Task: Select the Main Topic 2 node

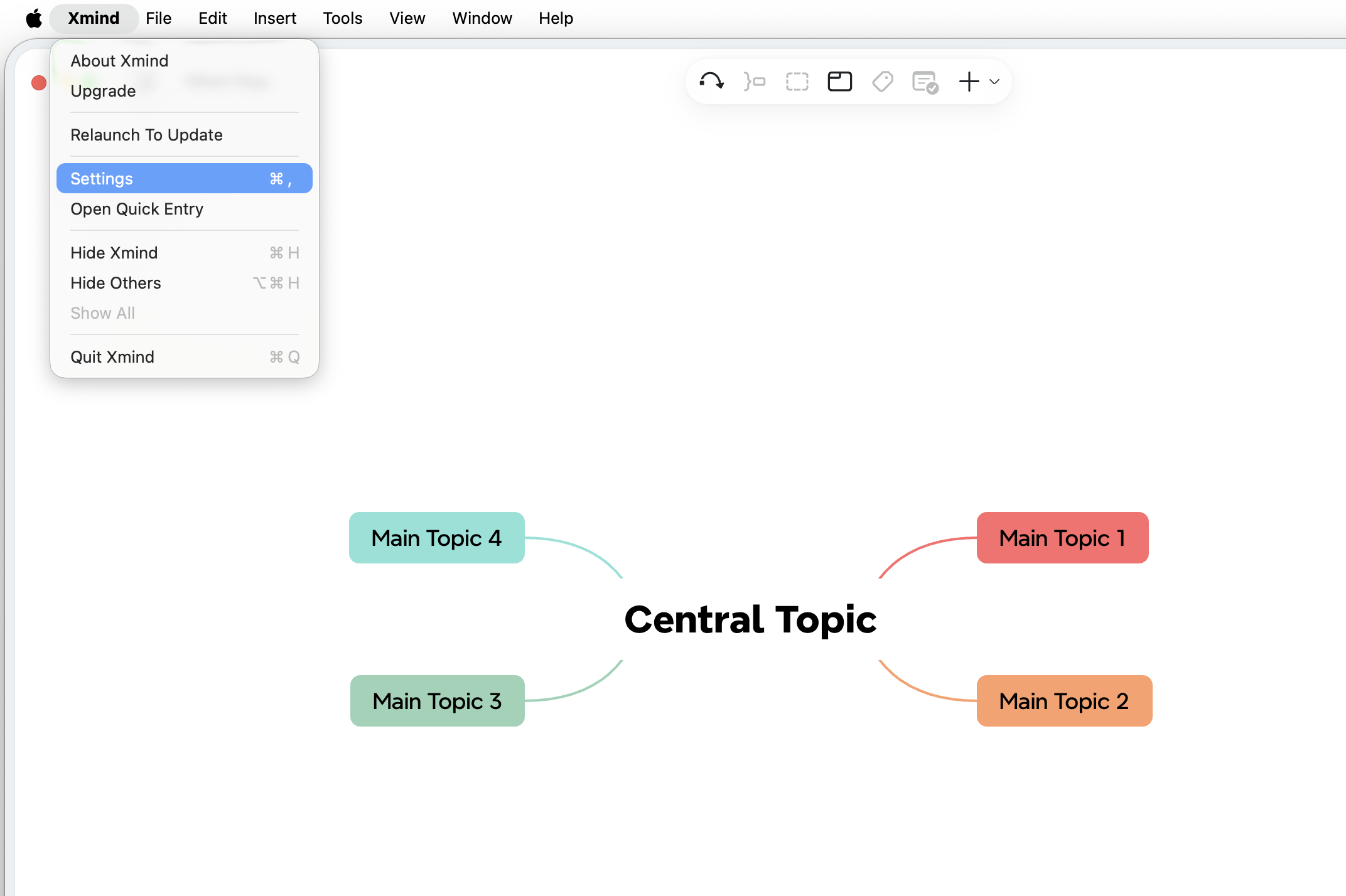Action: (x=1064, y=701)
